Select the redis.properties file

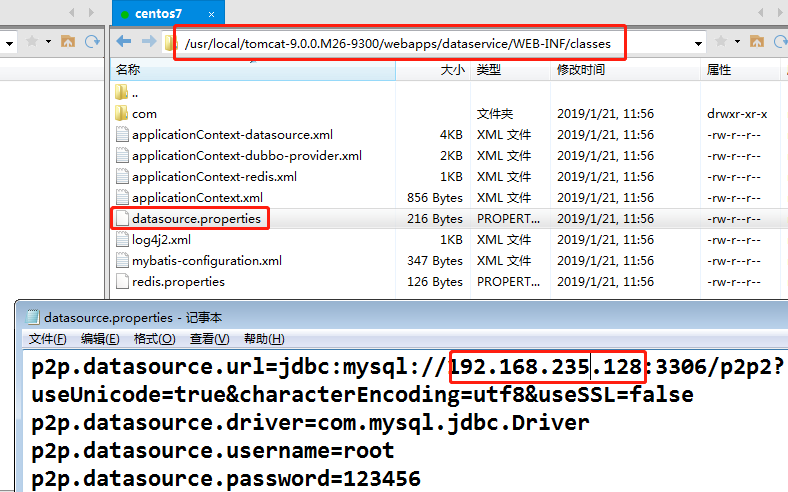coord(178,282)
